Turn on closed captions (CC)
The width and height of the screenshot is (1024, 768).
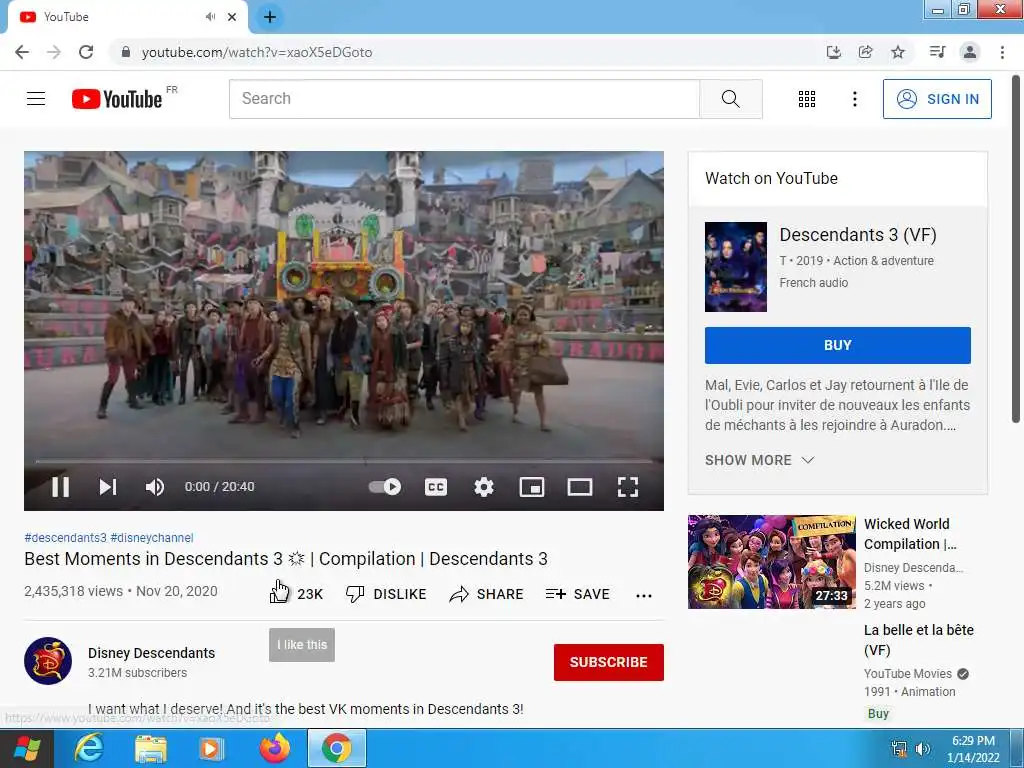tap(436, 487)
